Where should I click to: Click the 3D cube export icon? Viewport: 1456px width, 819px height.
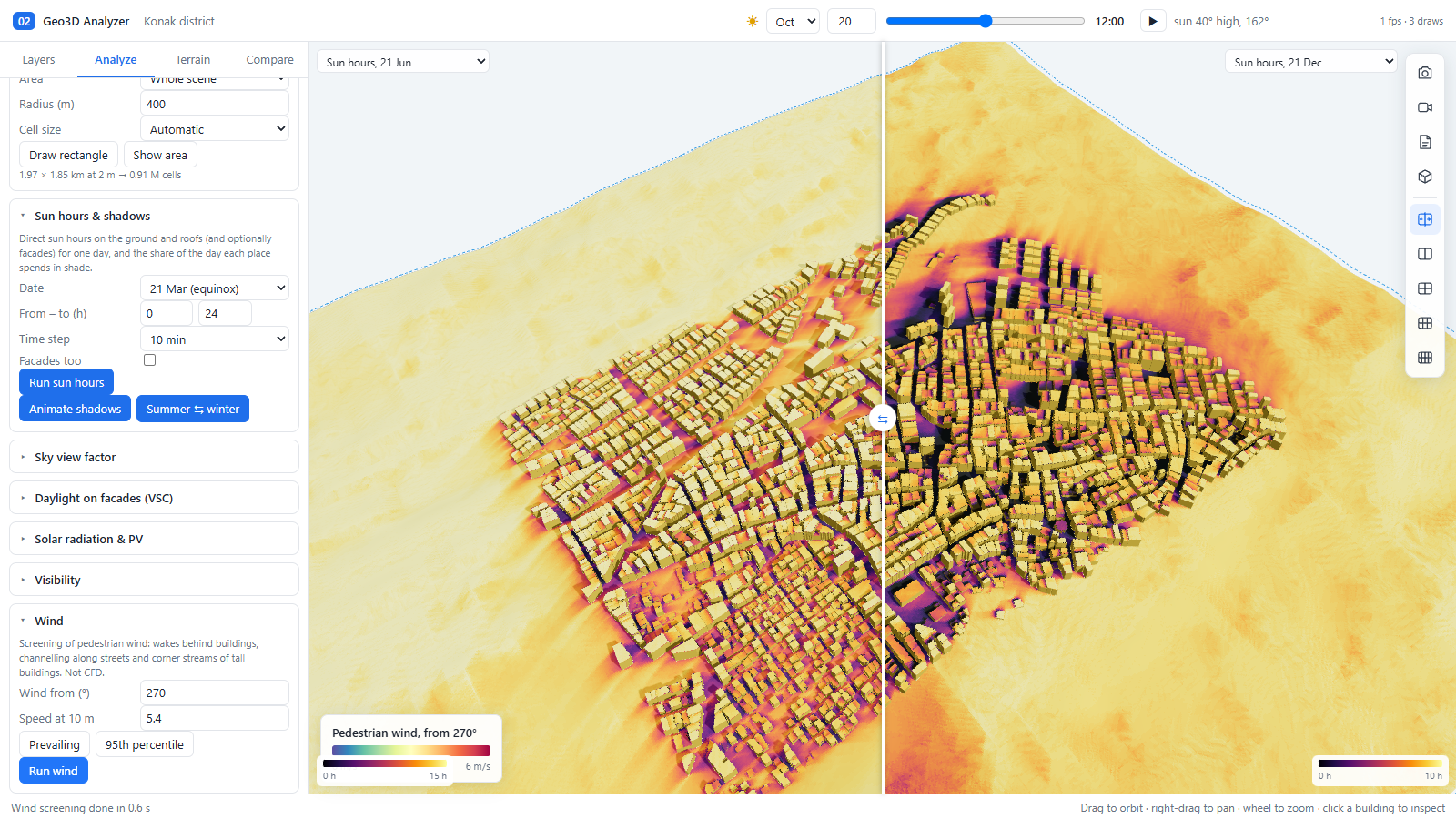[1425, 177]
